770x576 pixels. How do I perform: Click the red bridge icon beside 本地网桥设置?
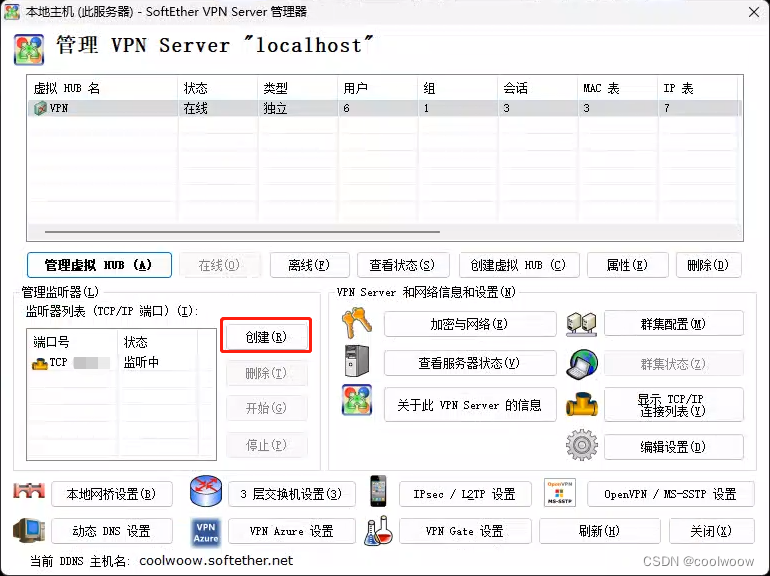click(x=29, y=491)
